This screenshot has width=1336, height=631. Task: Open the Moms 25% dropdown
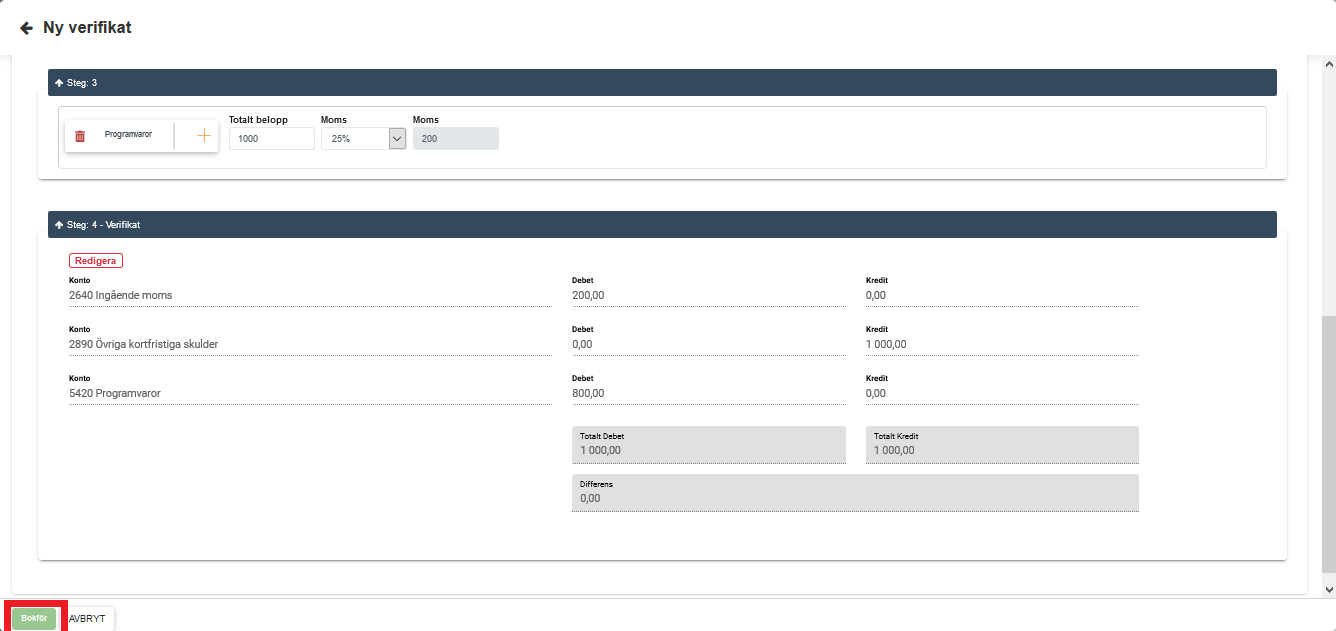tap(363, 139)
